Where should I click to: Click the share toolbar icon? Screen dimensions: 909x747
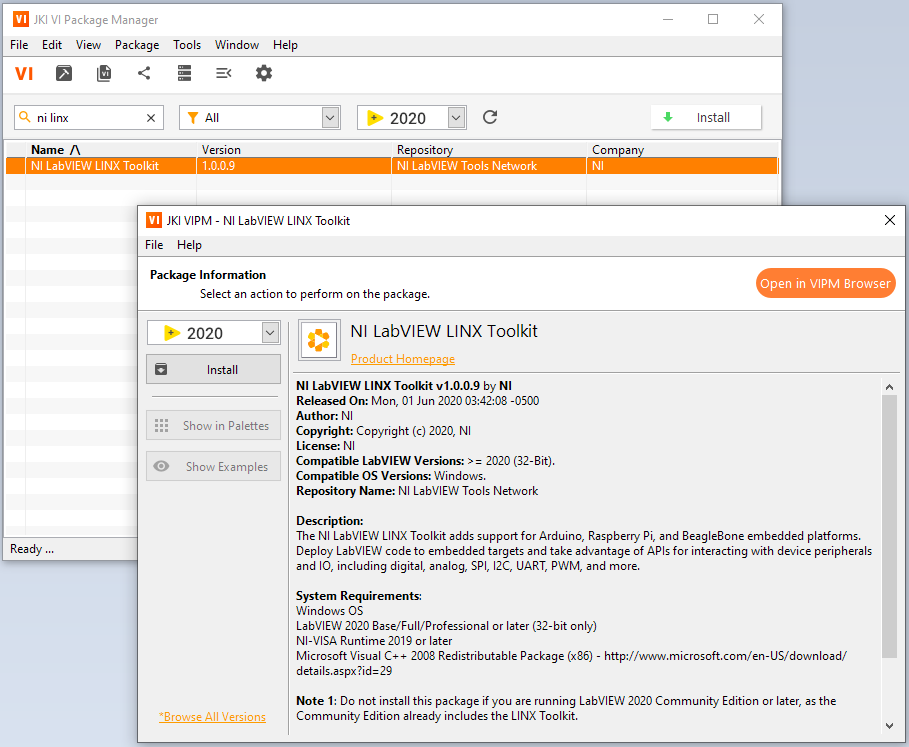144,73
